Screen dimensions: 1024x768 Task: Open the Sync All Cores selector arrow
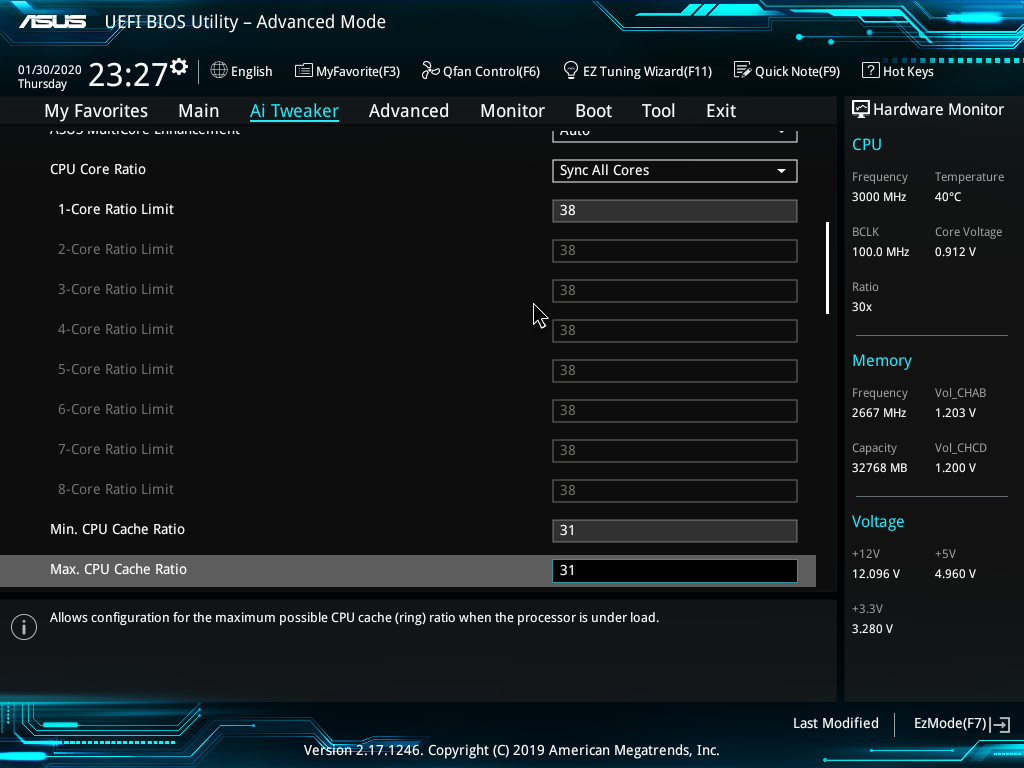780,170
